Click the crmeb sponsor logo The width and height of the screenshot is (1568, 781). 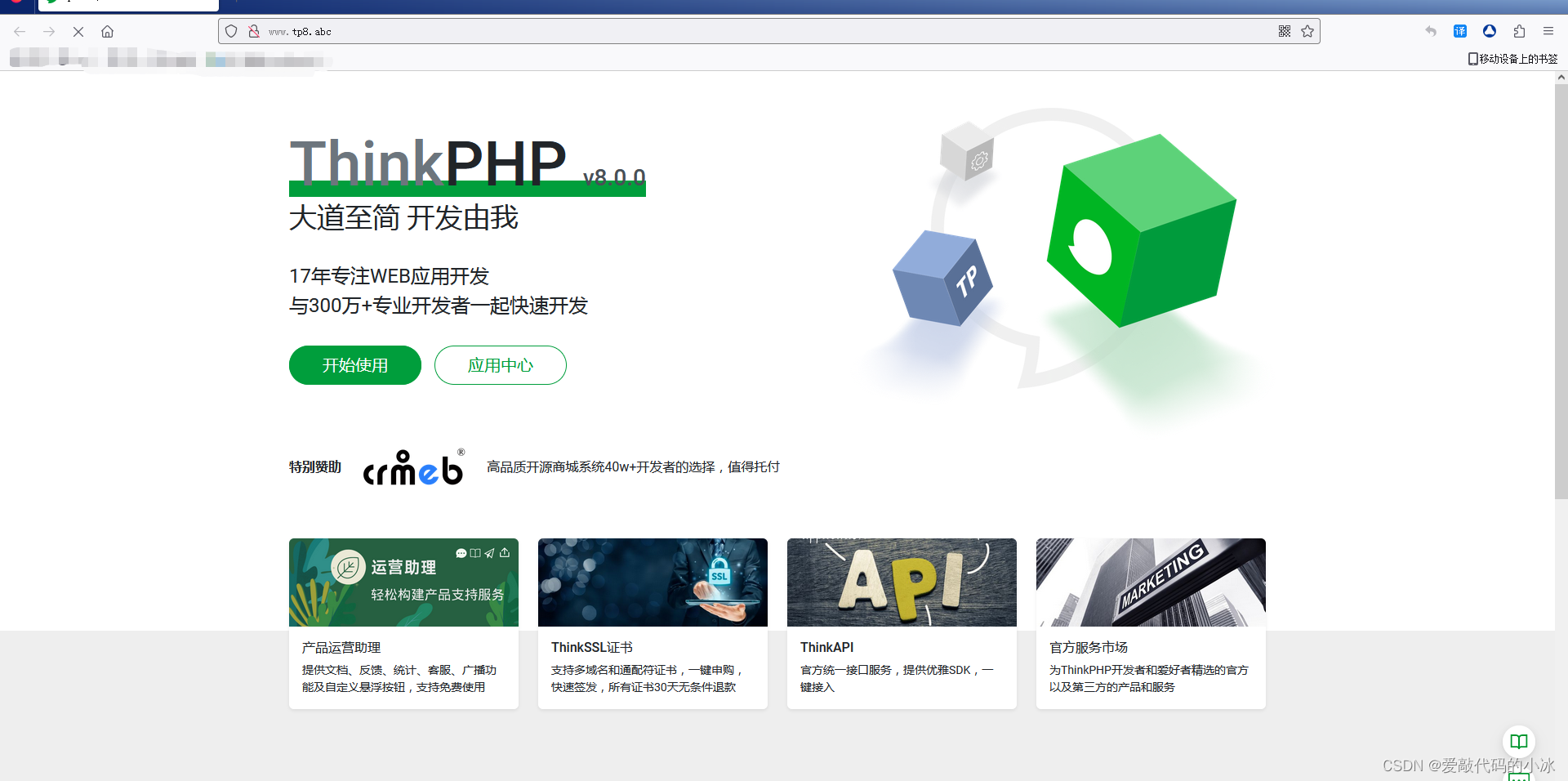[414, 467]
